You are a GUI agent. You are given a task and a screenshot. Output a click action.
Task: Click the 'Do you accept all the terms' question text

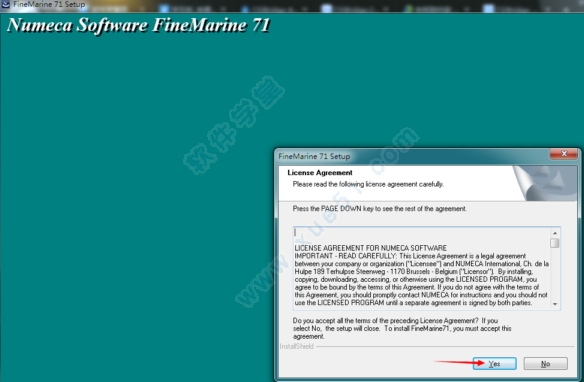402,328
